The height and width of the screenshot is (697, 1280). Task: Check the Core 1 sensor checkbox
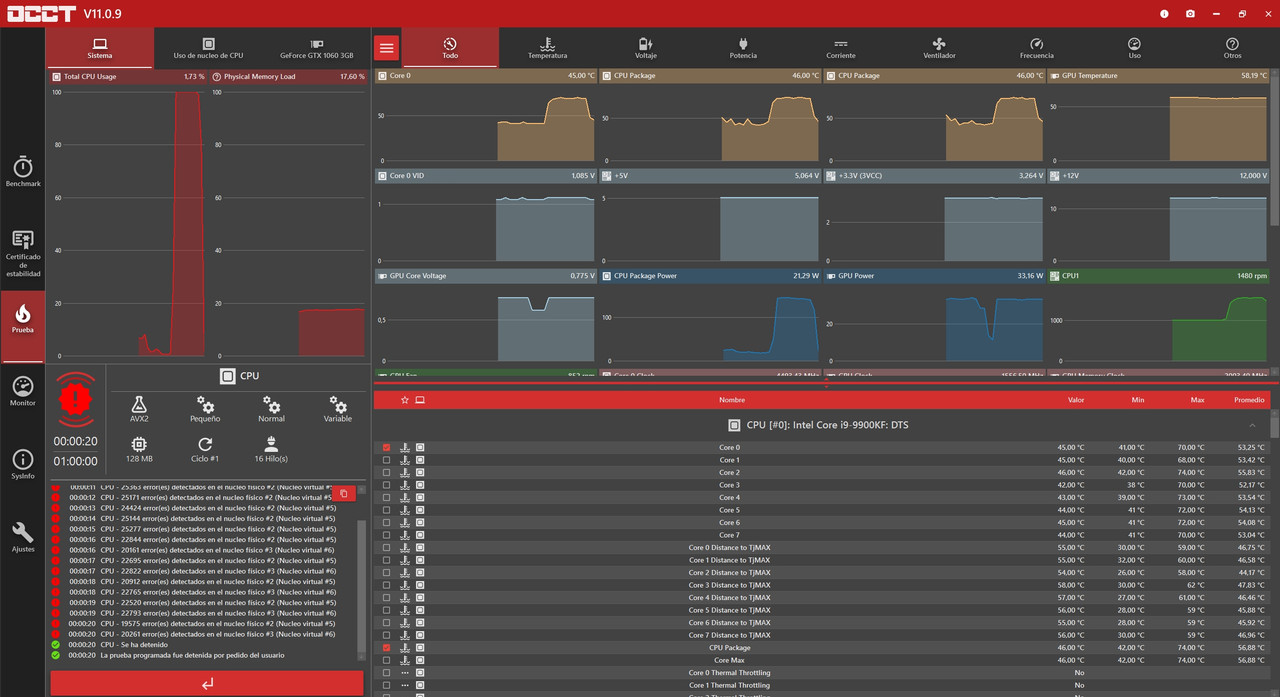click(387, 460)
